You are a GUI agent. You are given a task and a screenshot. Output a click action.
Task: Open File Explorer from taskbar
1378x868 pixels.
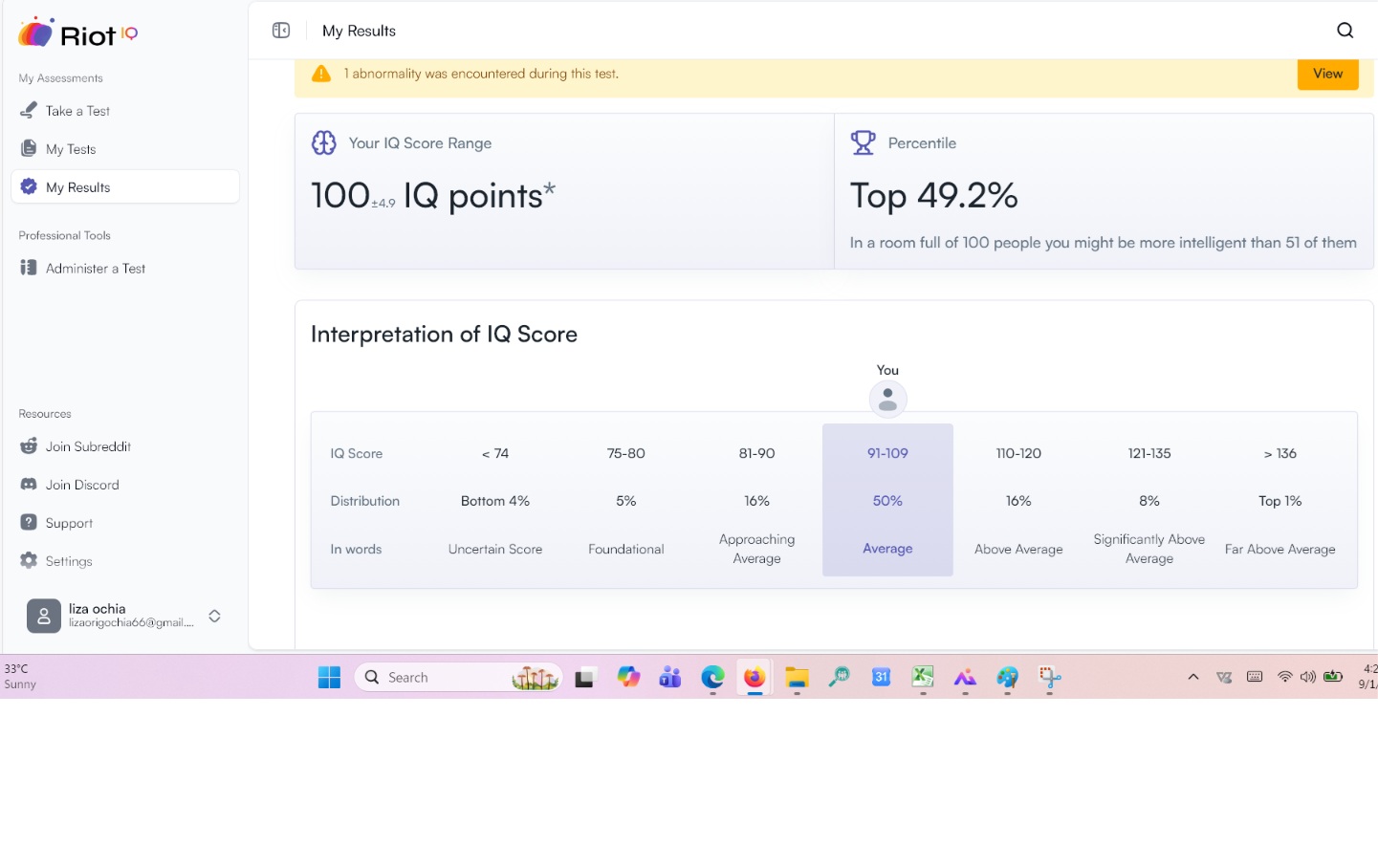(x=797, y=677)
